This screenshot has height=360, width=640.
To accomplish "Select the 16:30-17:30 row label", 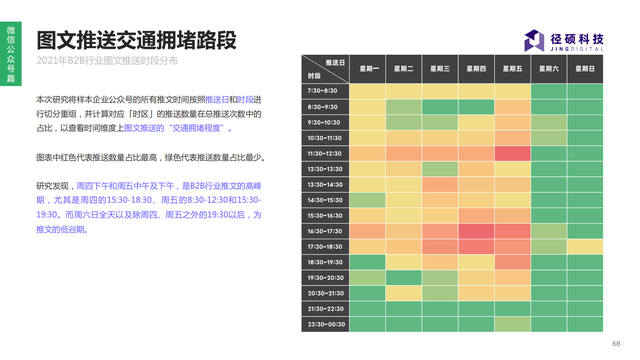I will pyautogui.click(x=325, y=231).
